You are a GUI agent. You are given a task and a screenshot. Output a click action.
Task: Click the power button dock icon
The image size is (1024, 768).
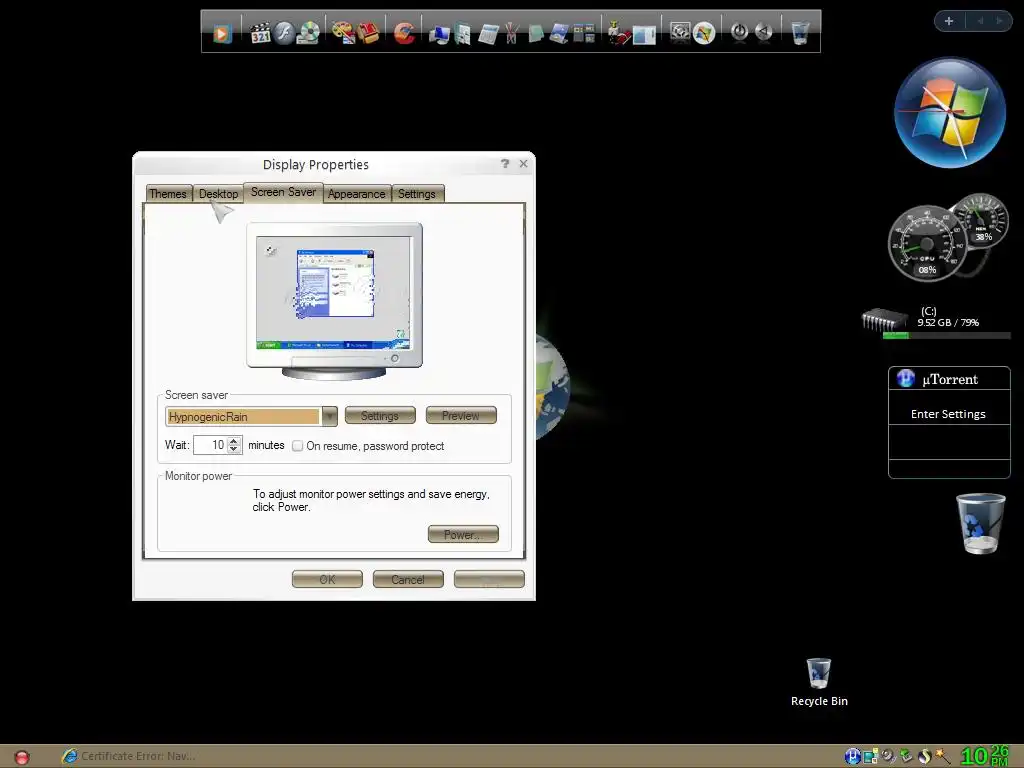click(739, 31)
